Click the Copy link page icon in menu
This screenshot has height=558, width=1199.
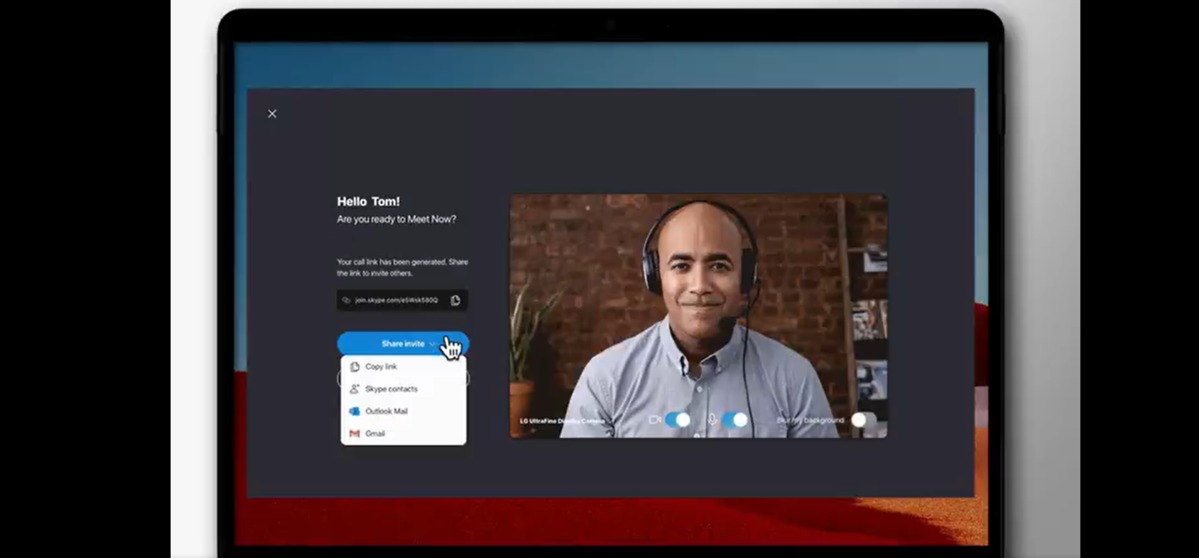pos(355,367)
